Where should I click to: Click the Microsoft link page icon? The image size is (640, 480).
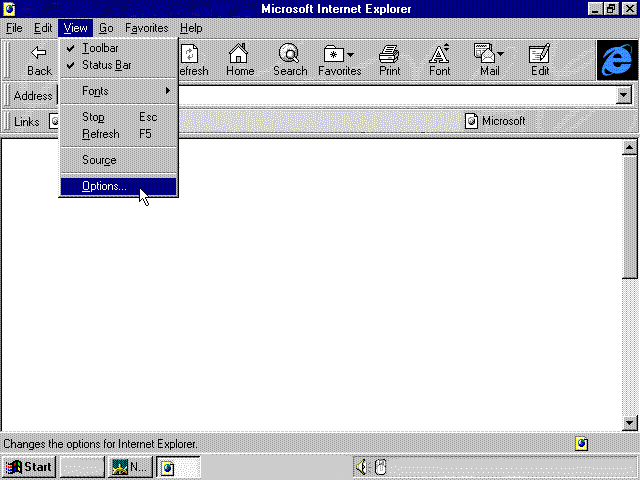click(471, 121)
